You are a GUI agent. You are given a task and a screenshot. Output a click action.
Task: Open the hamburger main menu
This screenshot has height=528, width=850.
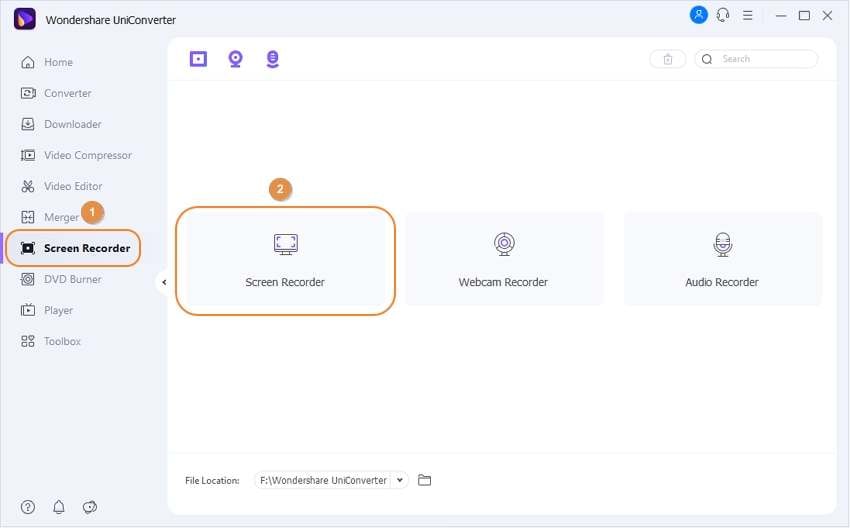[748, 15]
